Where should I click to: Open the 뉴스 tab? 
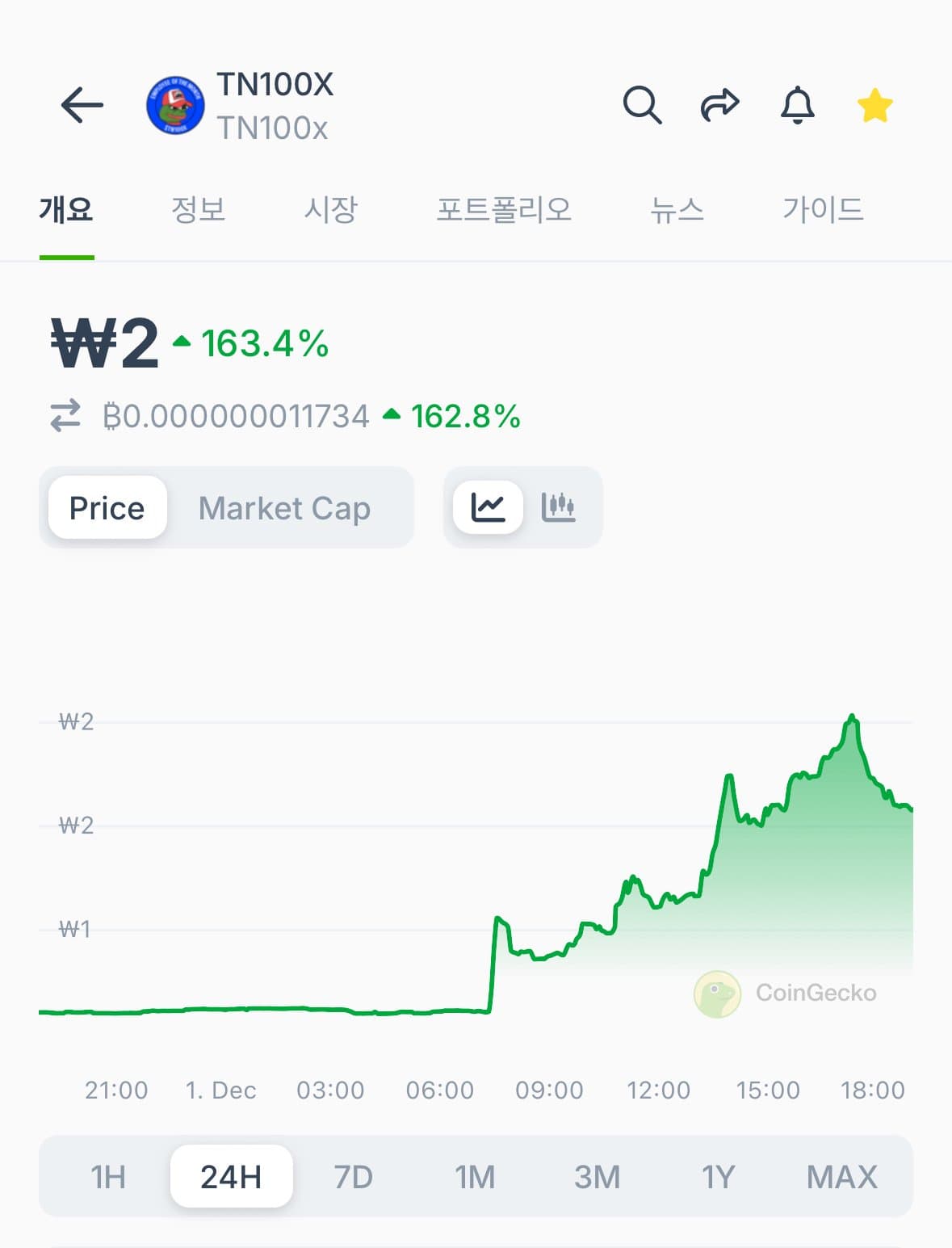pyautogui.click(x=677, y=210)
